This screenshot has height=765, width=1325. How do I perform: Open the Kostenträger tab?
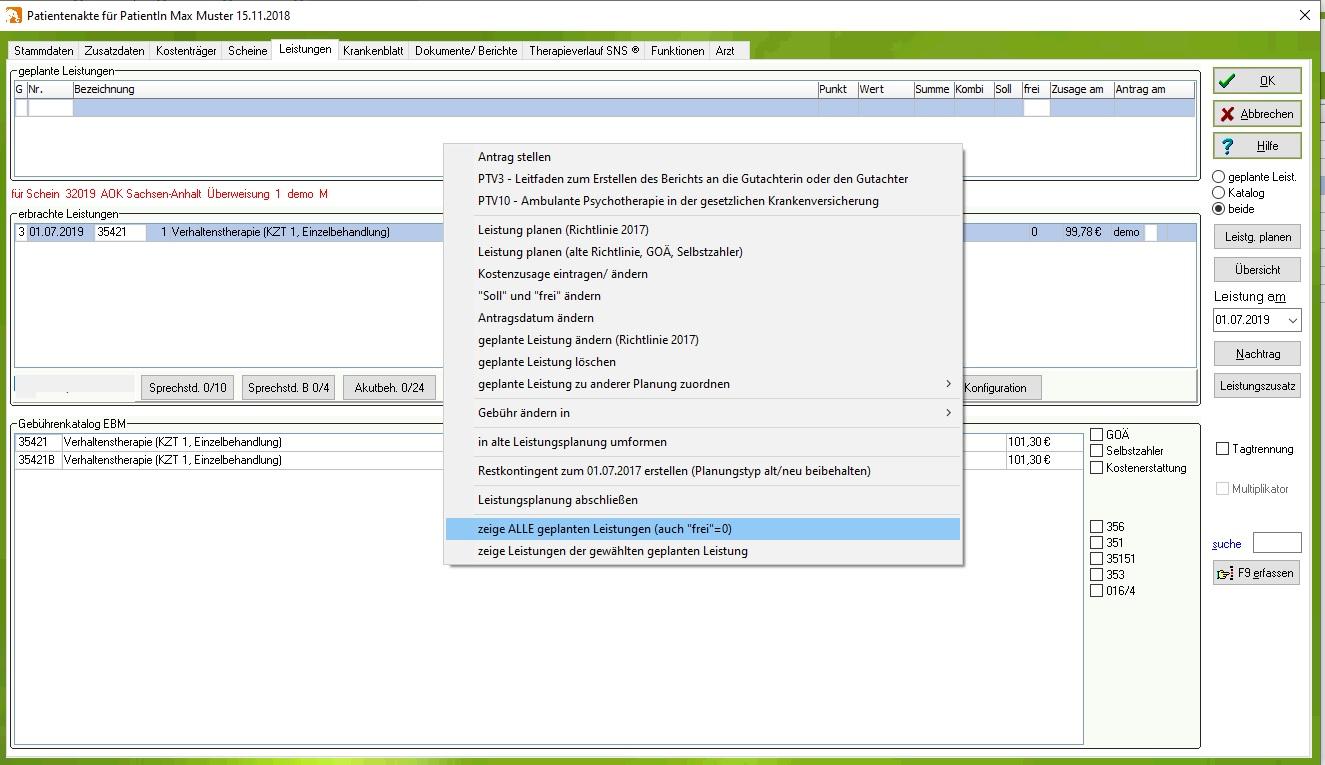[186, 51]
